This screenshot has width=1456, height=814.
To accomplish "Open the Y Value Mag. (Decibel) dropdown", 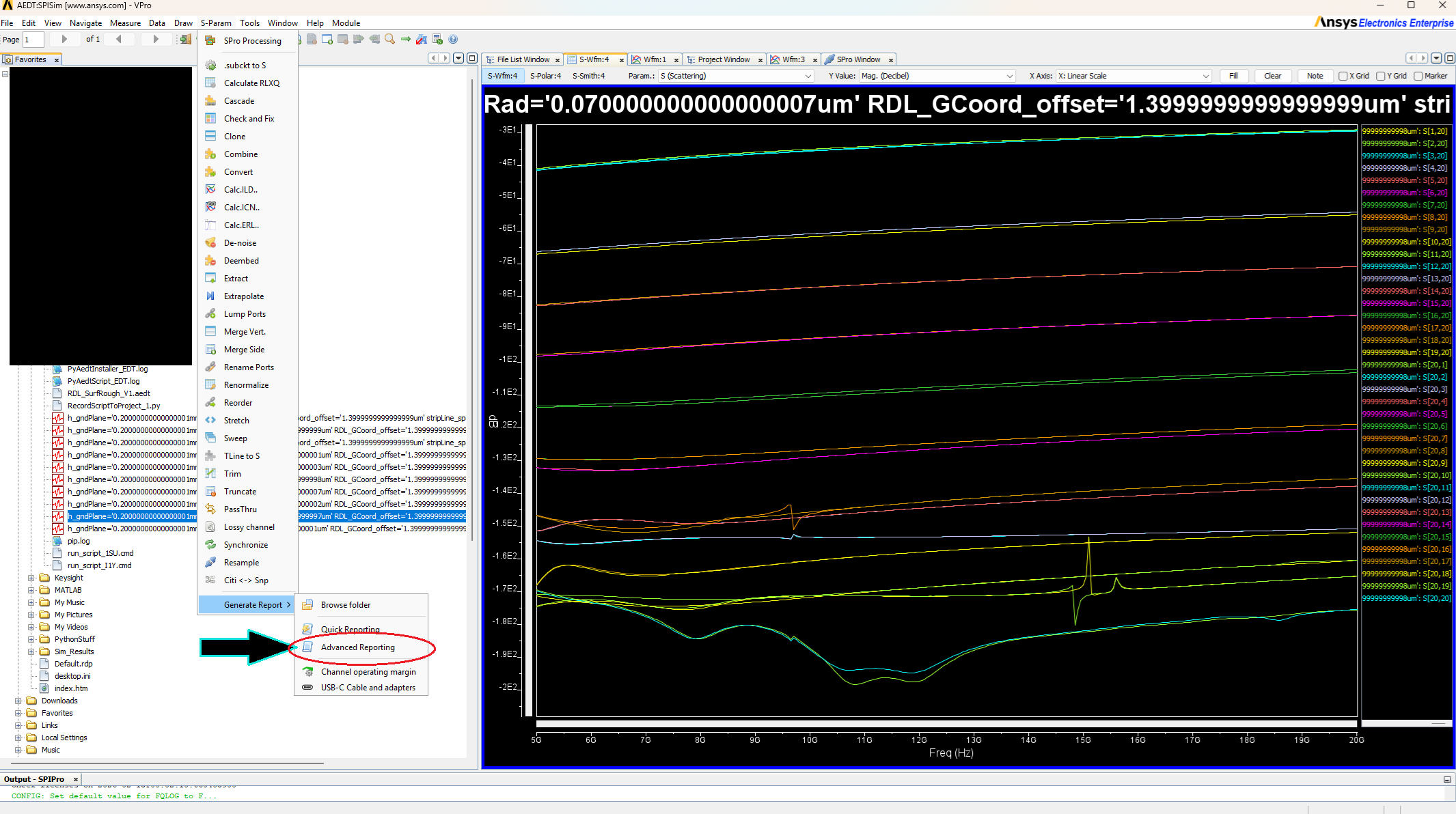I will (x=937, y=76).
